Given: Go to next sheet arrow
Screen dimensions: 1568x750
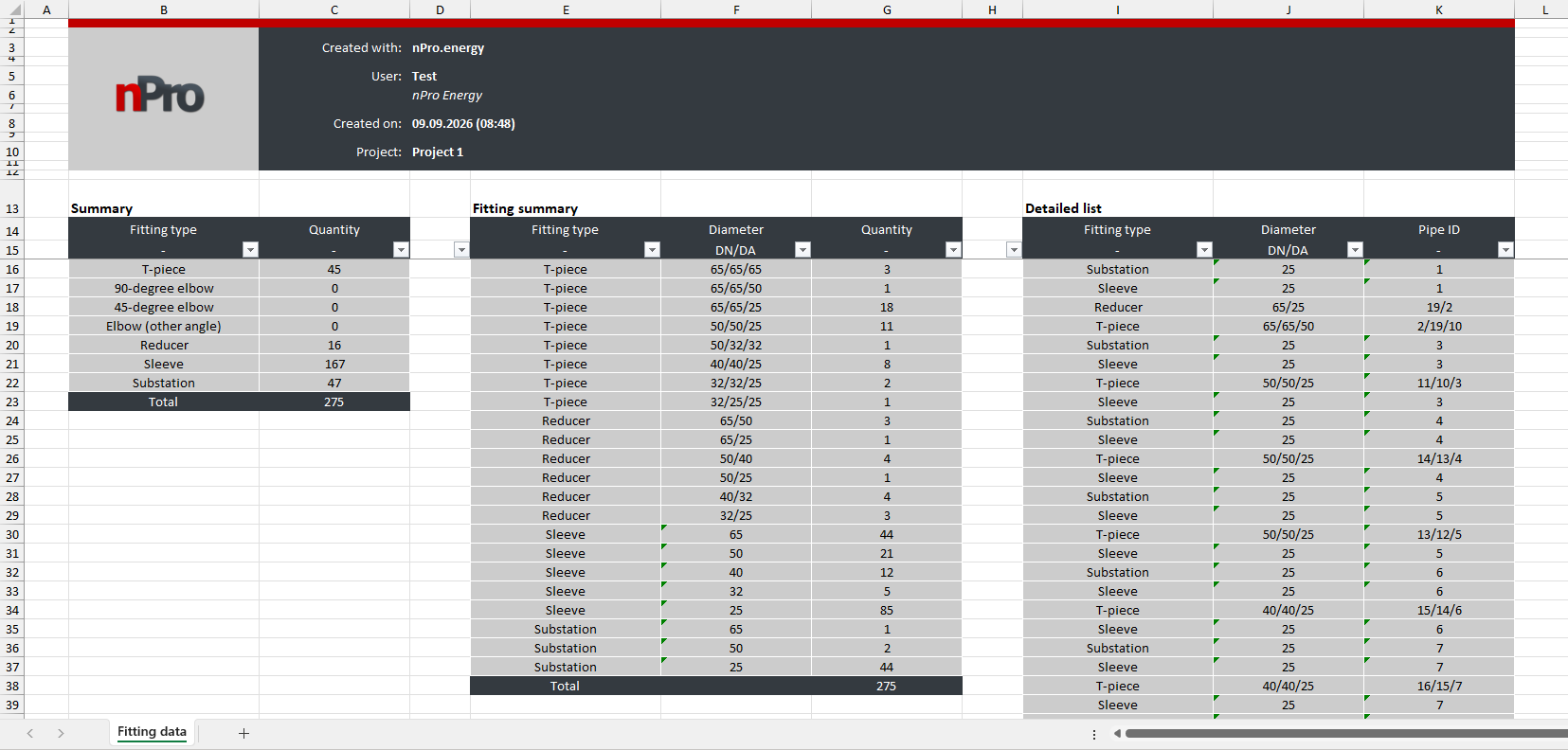Looking at the screenshot, I should (x=61, y=733).
